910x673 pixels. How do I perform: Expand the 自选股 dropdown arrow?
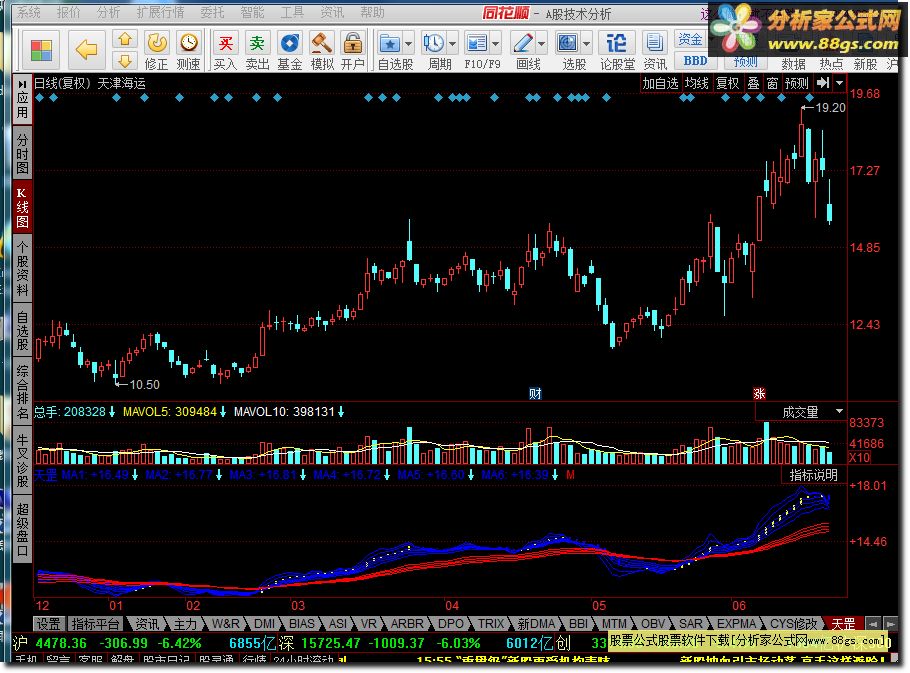coord(409,44)
